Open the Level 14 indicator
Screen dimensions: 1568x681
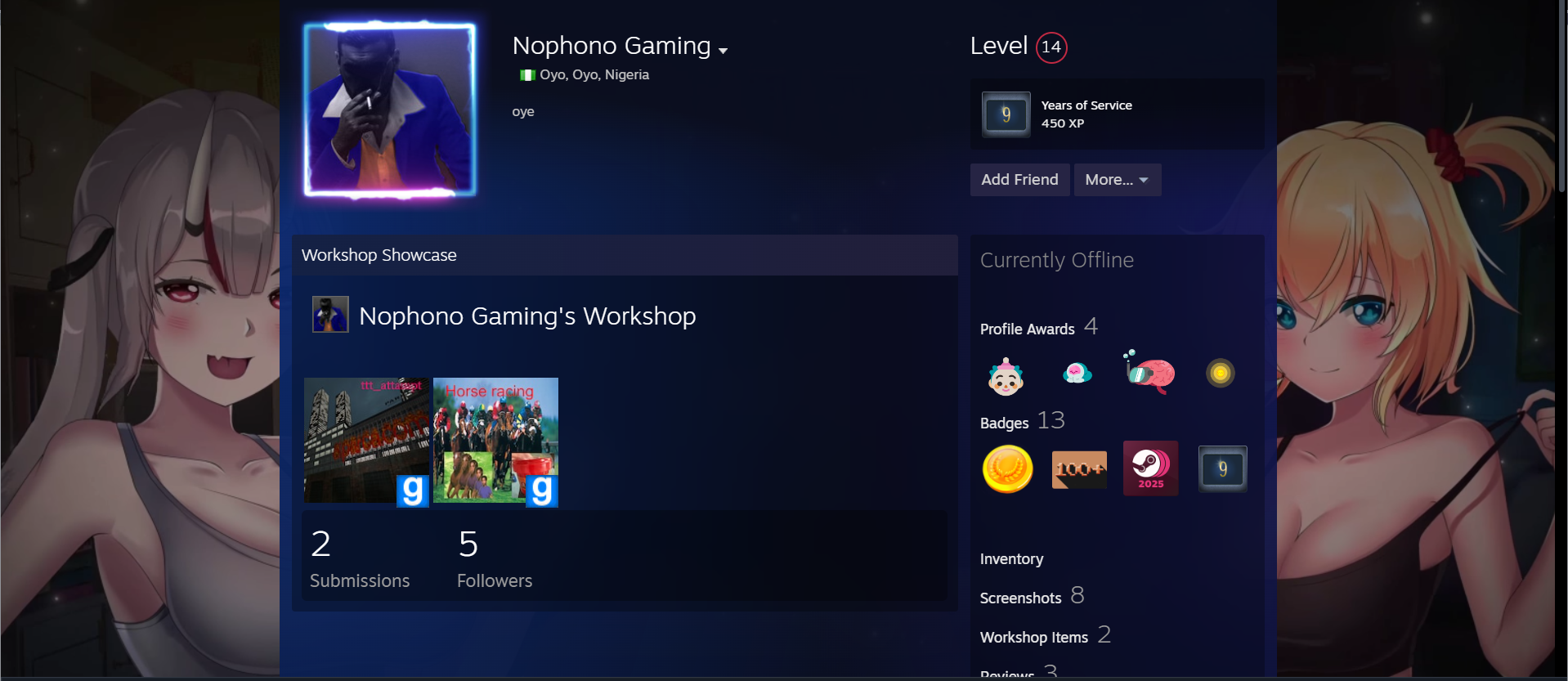1051,47
